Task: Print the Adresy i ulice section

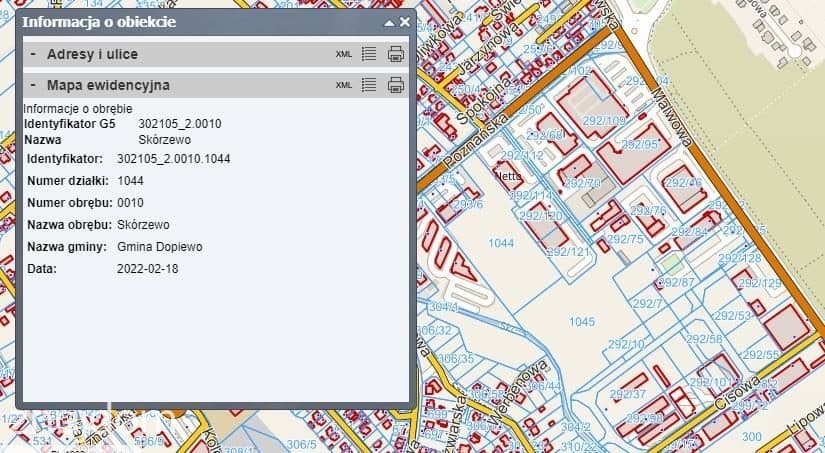Action: click(x=396, y=54)
